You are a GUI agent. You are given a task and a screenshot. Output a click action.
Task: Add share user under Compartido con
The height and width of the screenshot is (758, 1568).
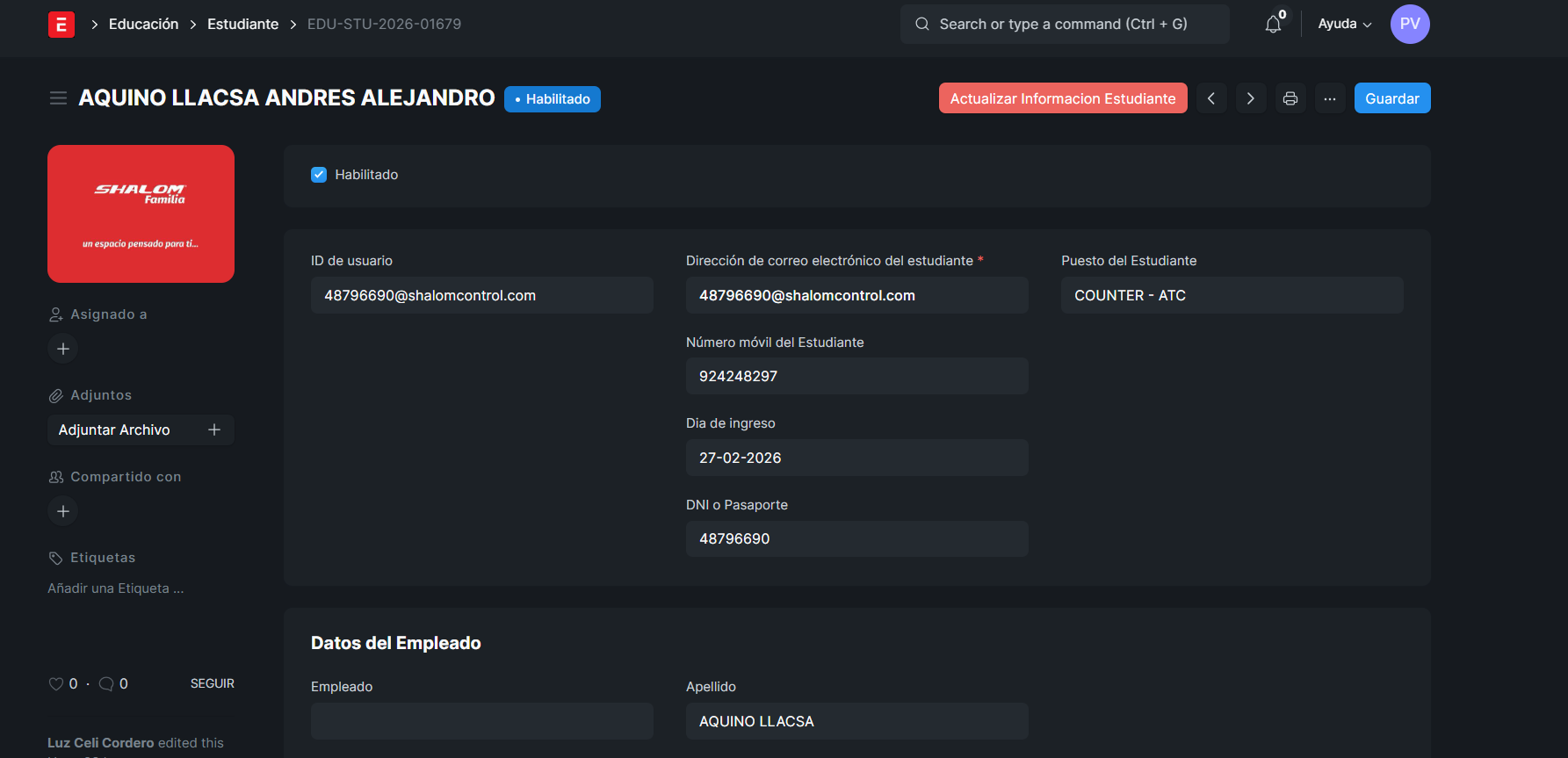point(63,511)
